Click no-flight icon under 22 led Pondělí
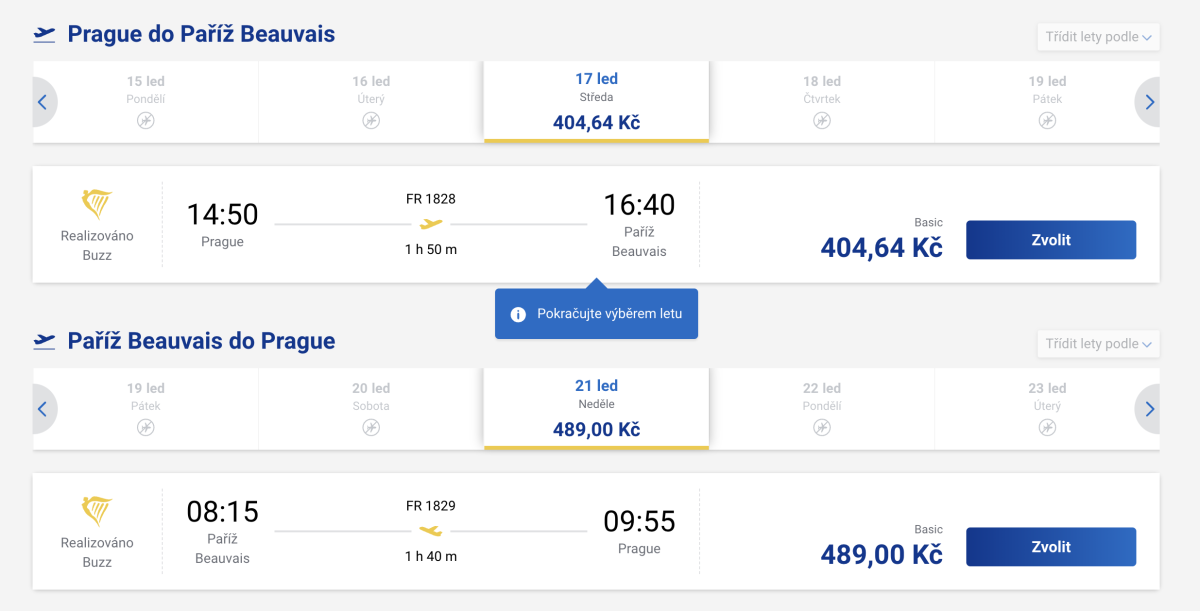The image size is (1200, 611). 822,428
